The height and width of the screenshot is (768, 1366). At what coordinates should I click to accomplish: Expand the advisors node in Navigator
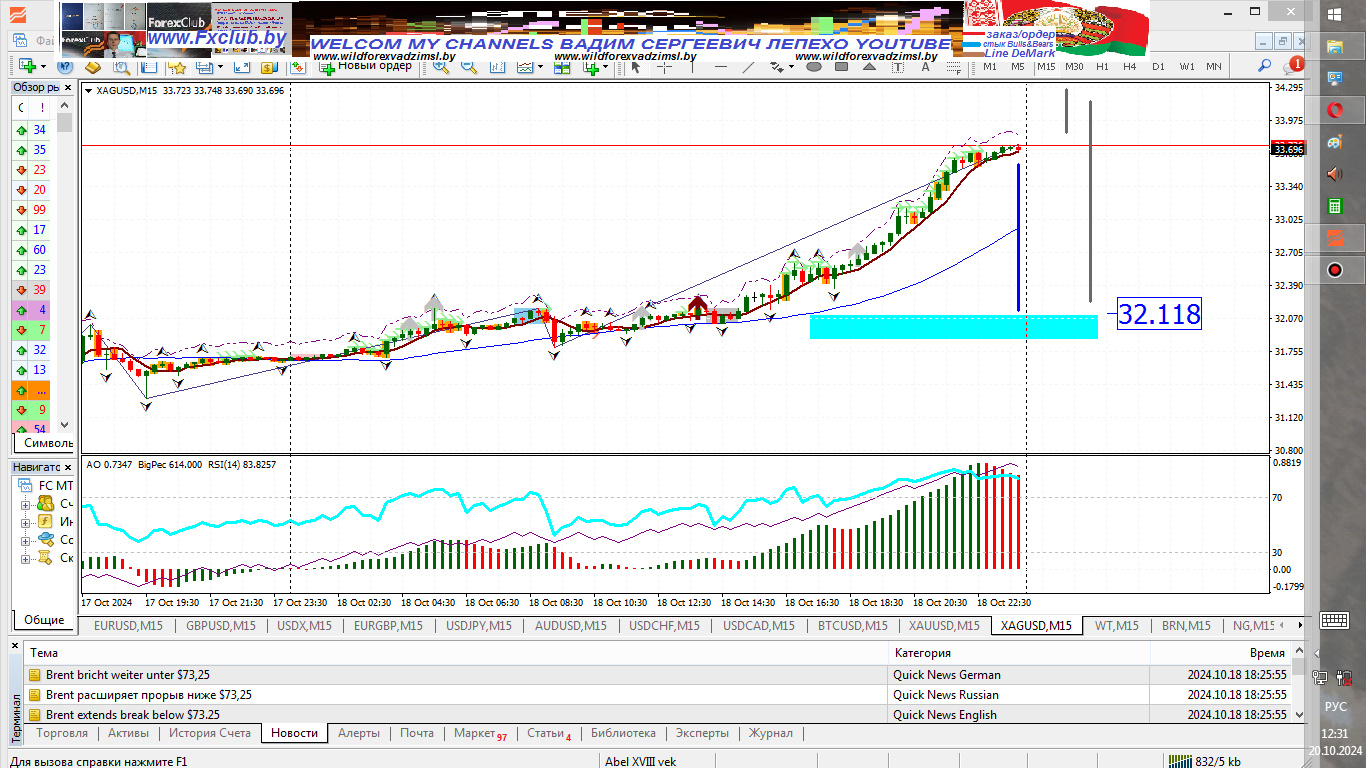pos(26,539)
